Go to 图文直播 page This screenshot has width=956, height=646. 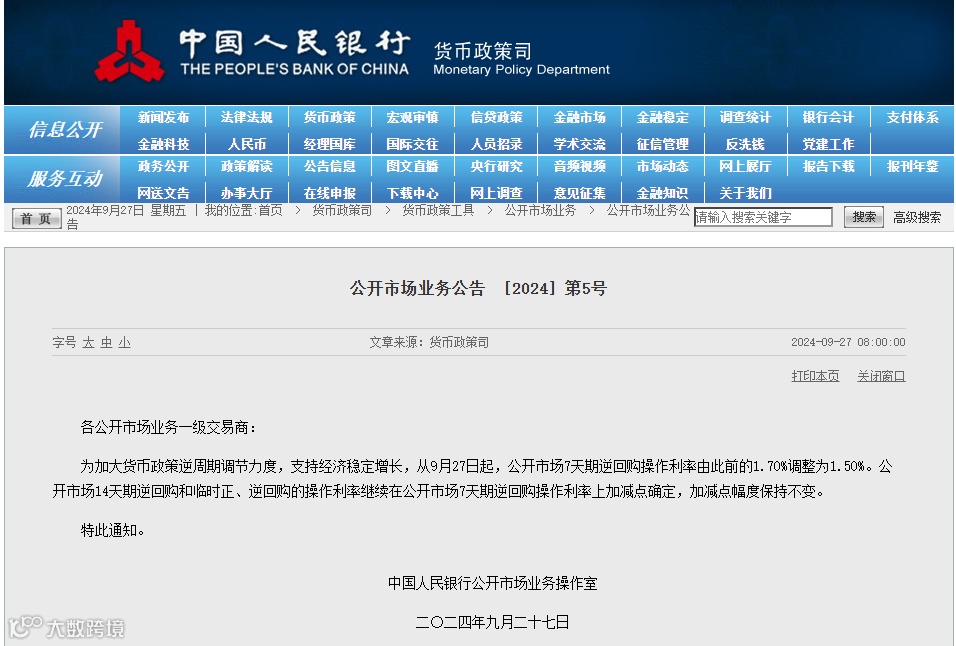(412, 166)
